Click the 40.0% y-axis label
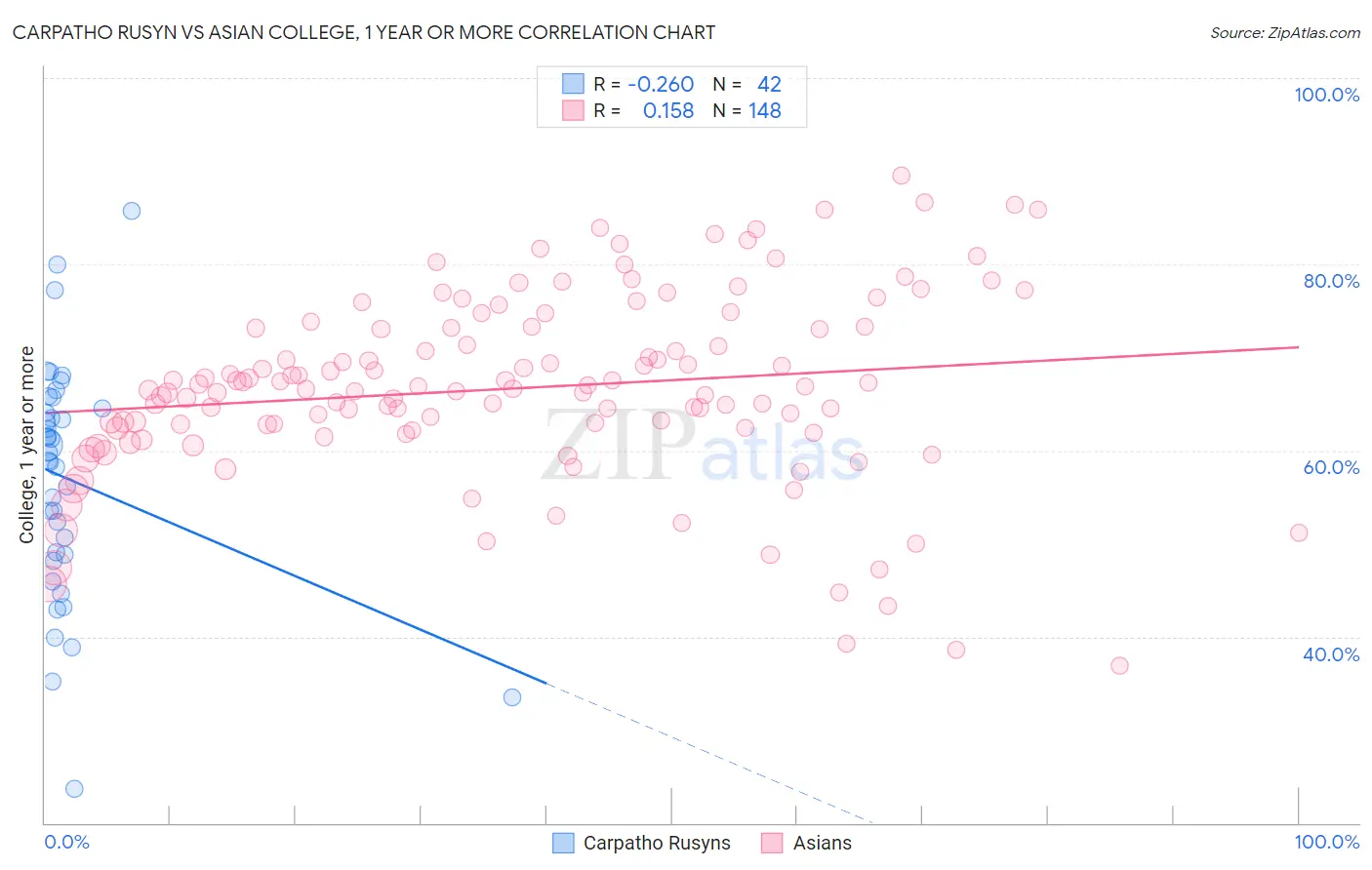Image resolution: width=1372 pixels, height=870 pixels. [1331, 654]
